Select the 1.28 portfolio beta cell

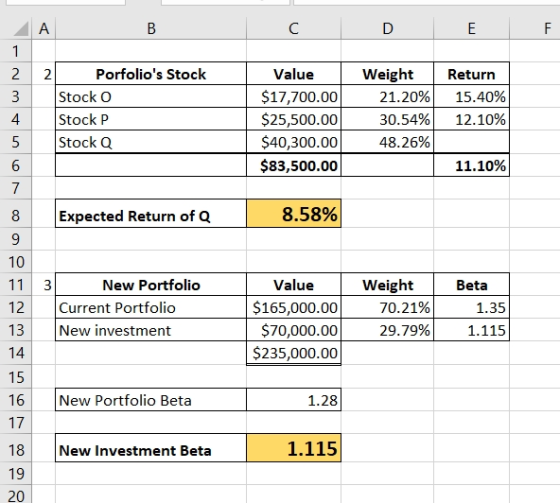[294, 400]
